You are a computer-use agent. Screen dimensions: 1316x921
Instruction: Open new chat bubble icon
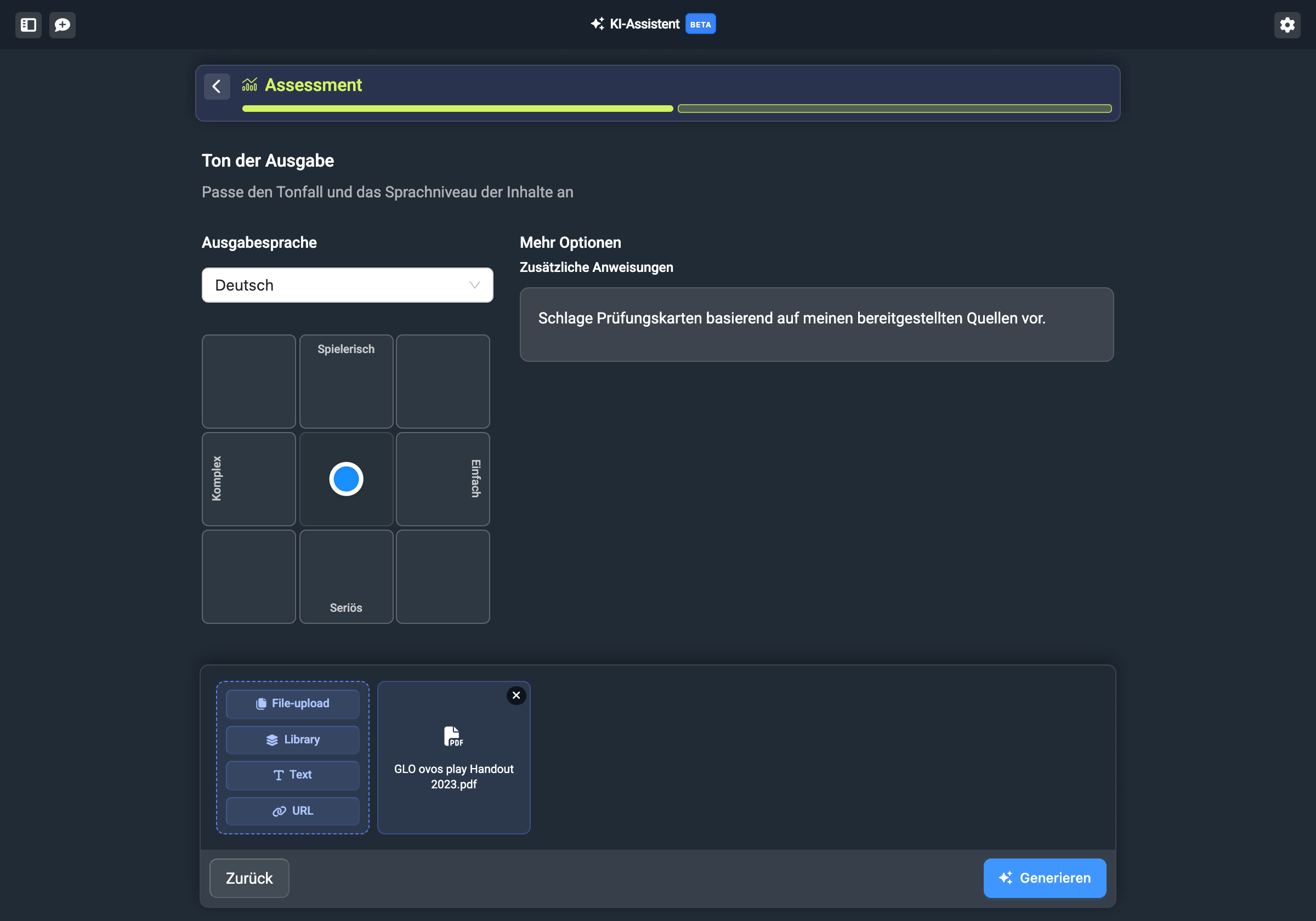(62, 25)
